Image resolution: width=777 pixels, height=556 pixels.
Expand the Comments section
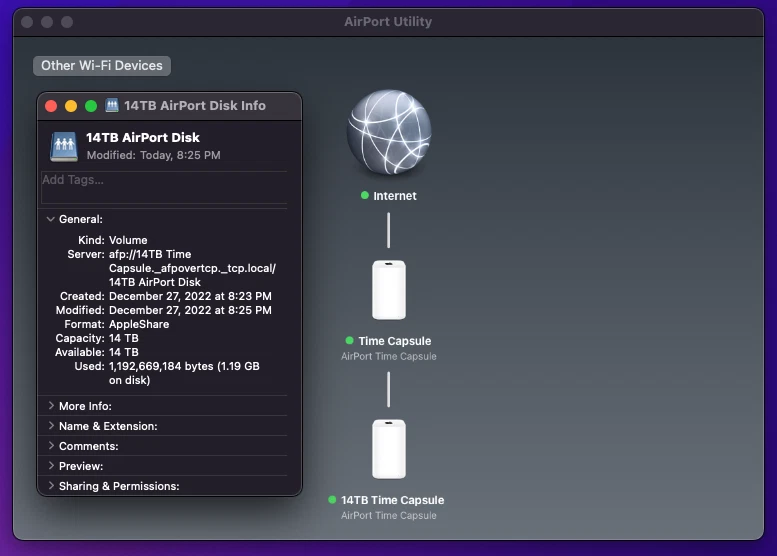click(51, 445)
